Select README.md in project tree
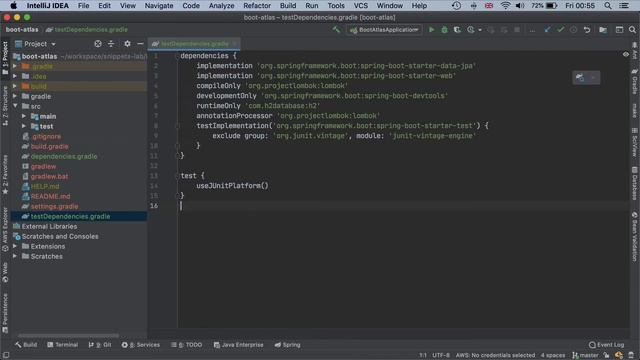This screenshot has height=360, width=640. pos(50,196)
